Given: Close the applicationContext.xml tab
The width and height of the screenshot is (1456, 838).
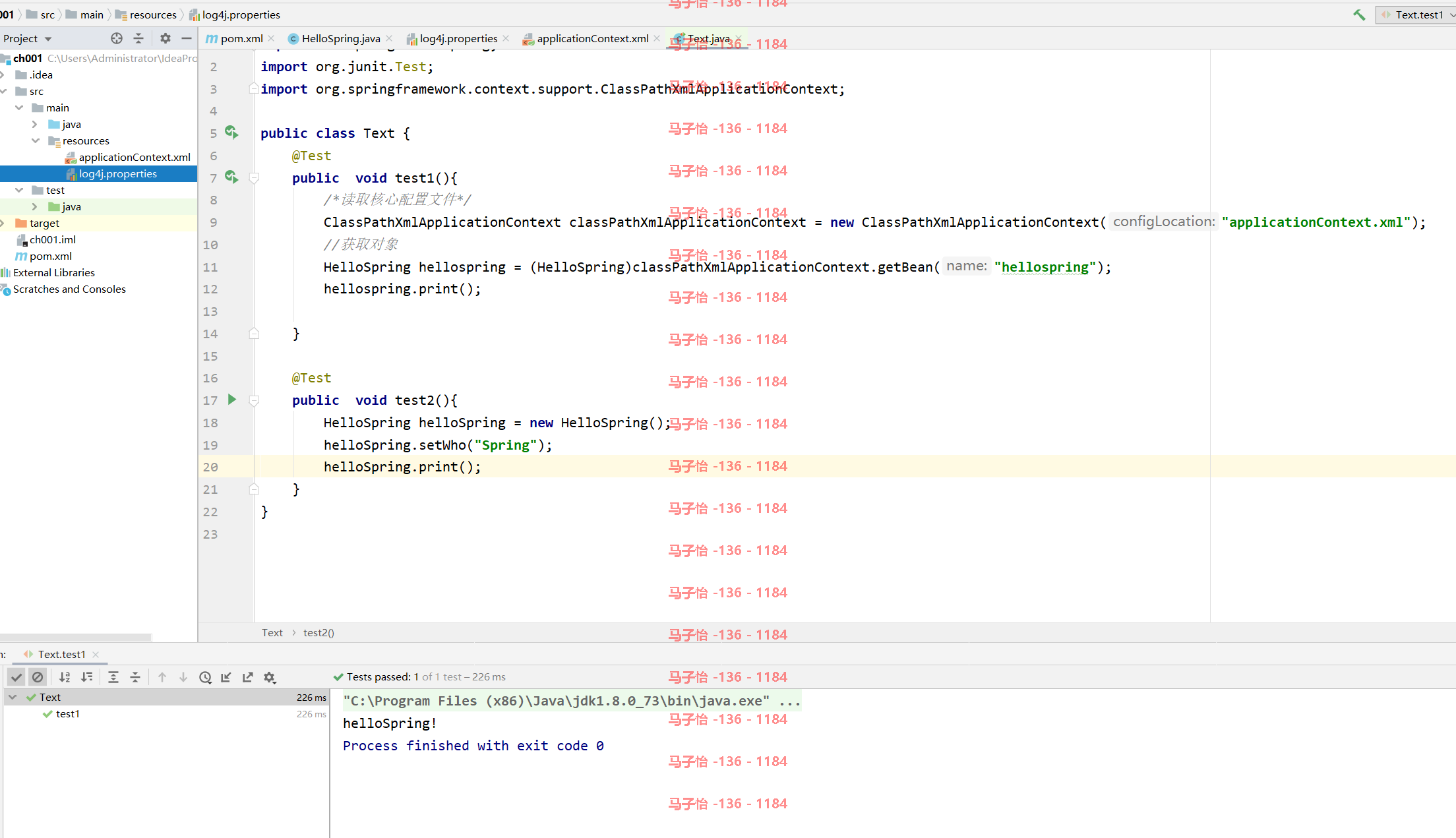Looking at the screenshot, I should point(657,38).
